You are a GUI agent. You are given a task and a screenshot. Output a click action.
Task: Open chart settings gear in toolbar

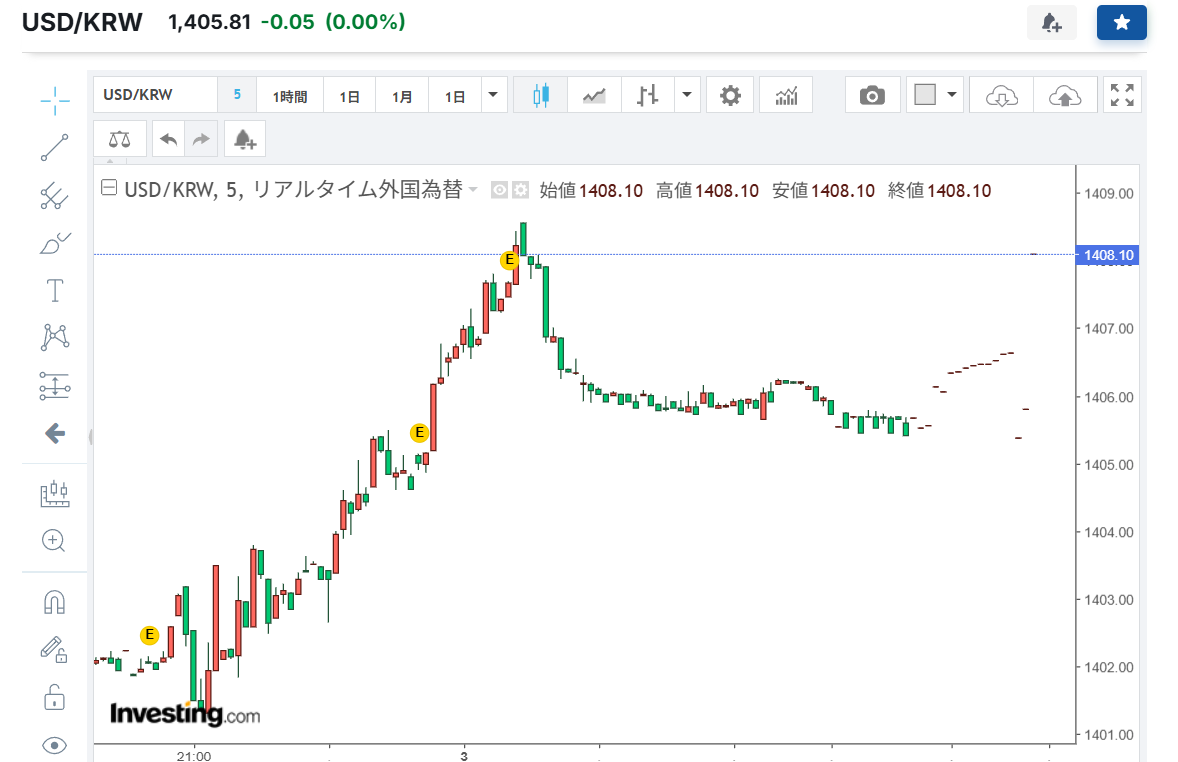(x=730, y=96)
